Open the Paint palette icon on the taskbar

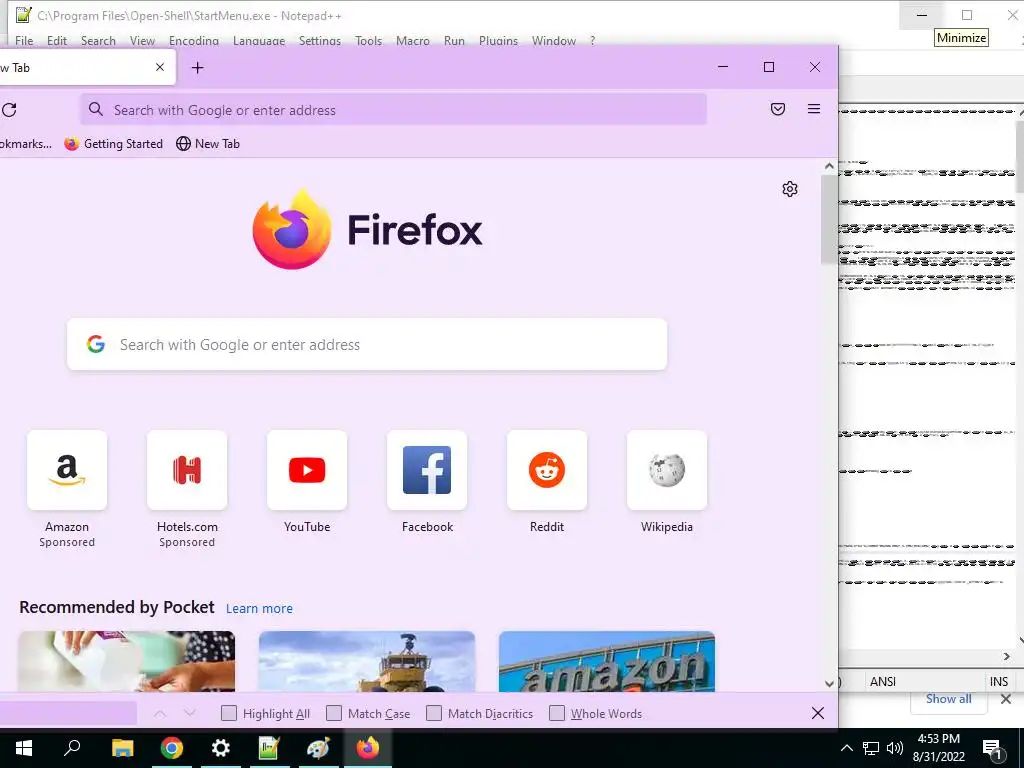(318, 748)
